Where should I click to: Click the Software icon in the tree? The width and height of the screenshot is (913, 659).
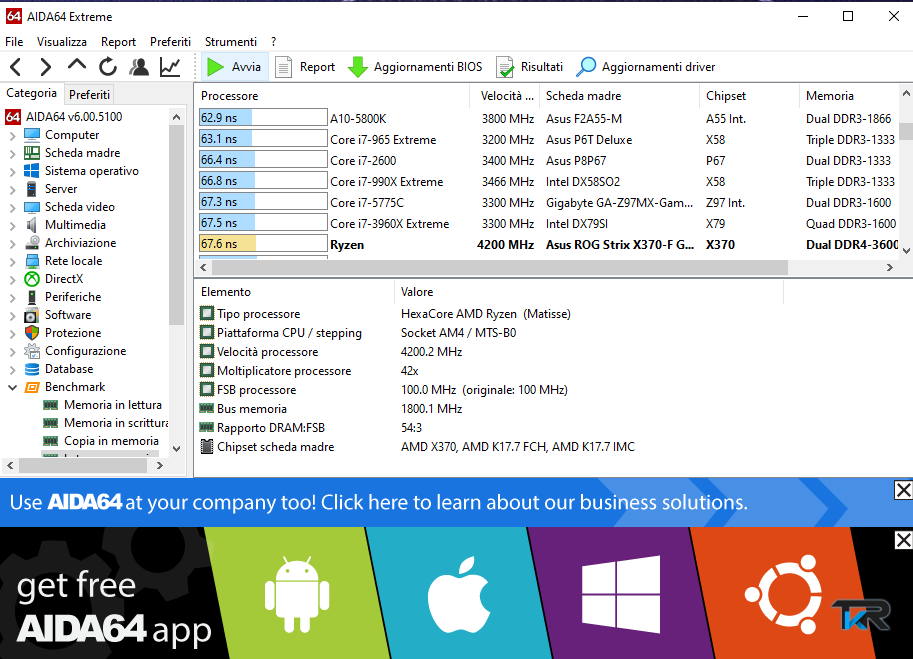point(31,315)
